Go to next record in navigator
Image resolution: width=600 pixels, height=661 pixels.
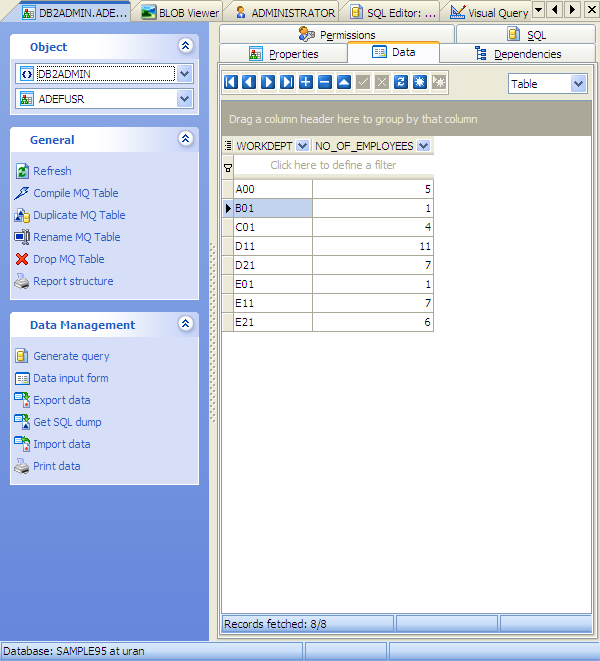point(268,82)
